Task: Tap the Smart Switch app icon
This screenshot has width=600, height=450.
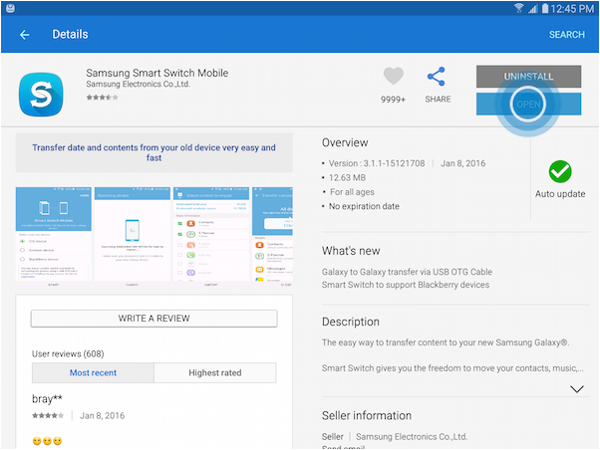Action: click(41, 94)
